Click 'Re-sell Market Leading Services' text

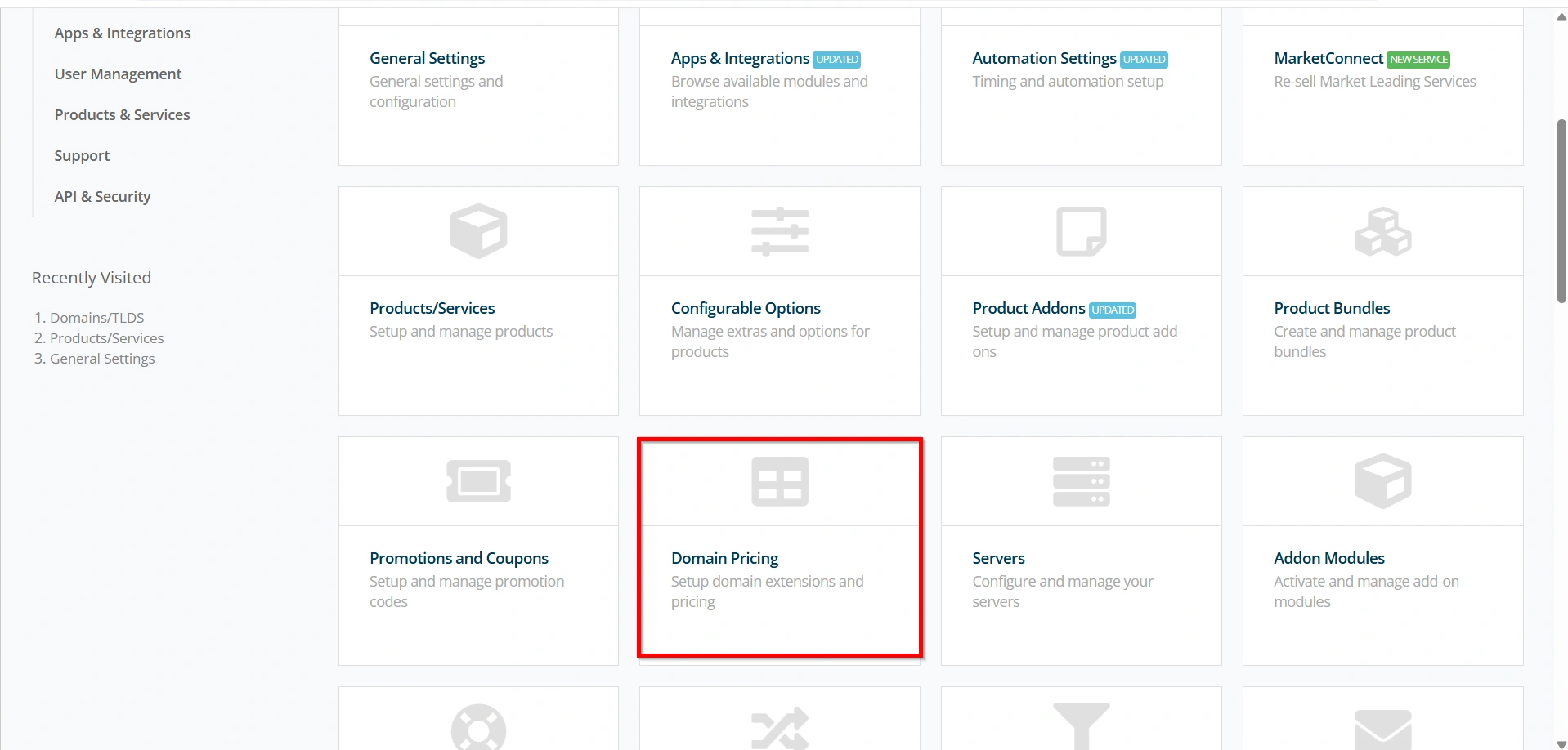click(x=1374, y=81)
